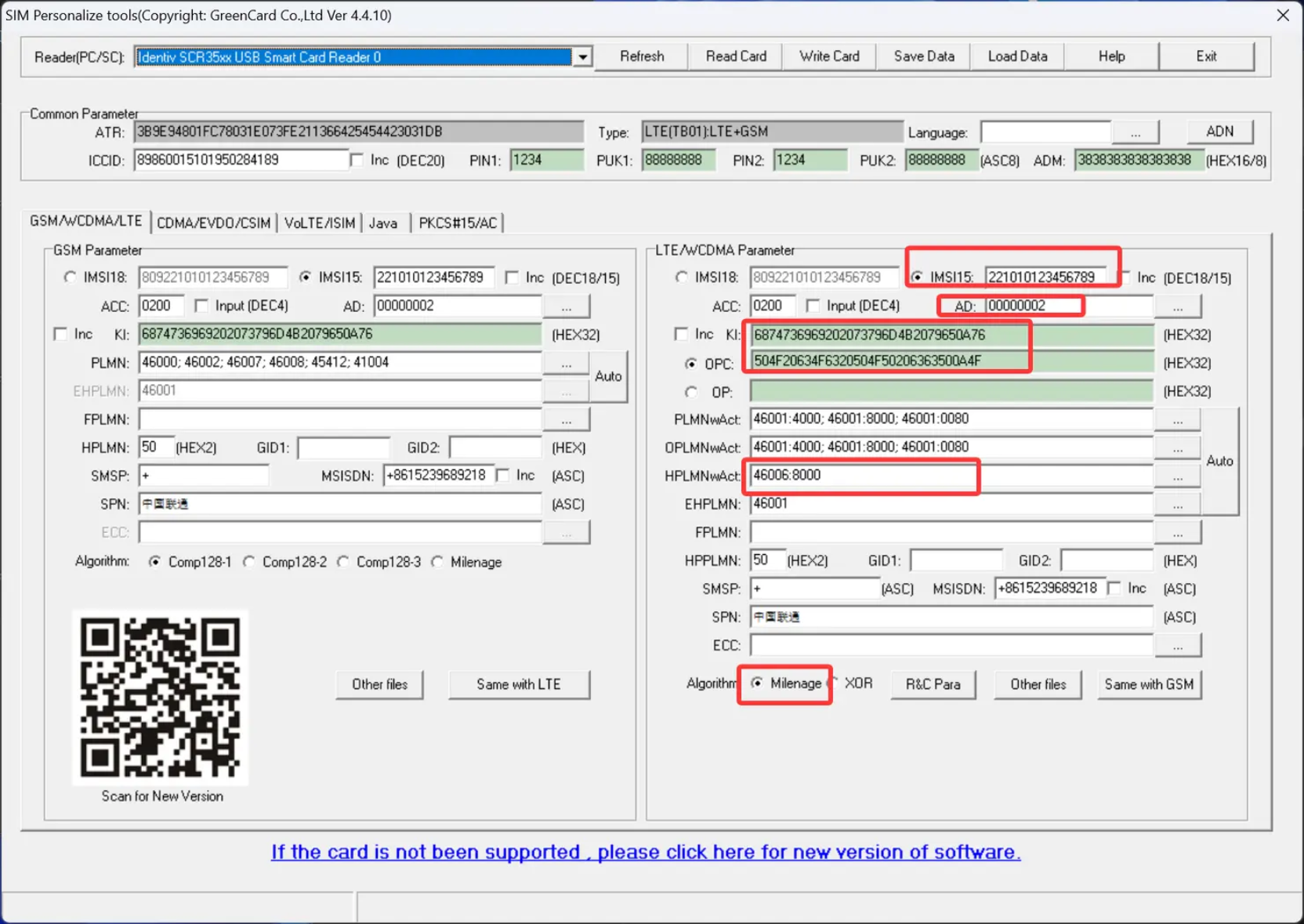Screen dimensions: 1304x924
Task: Click the PUK1 field
Action: (x=679, y=160)
